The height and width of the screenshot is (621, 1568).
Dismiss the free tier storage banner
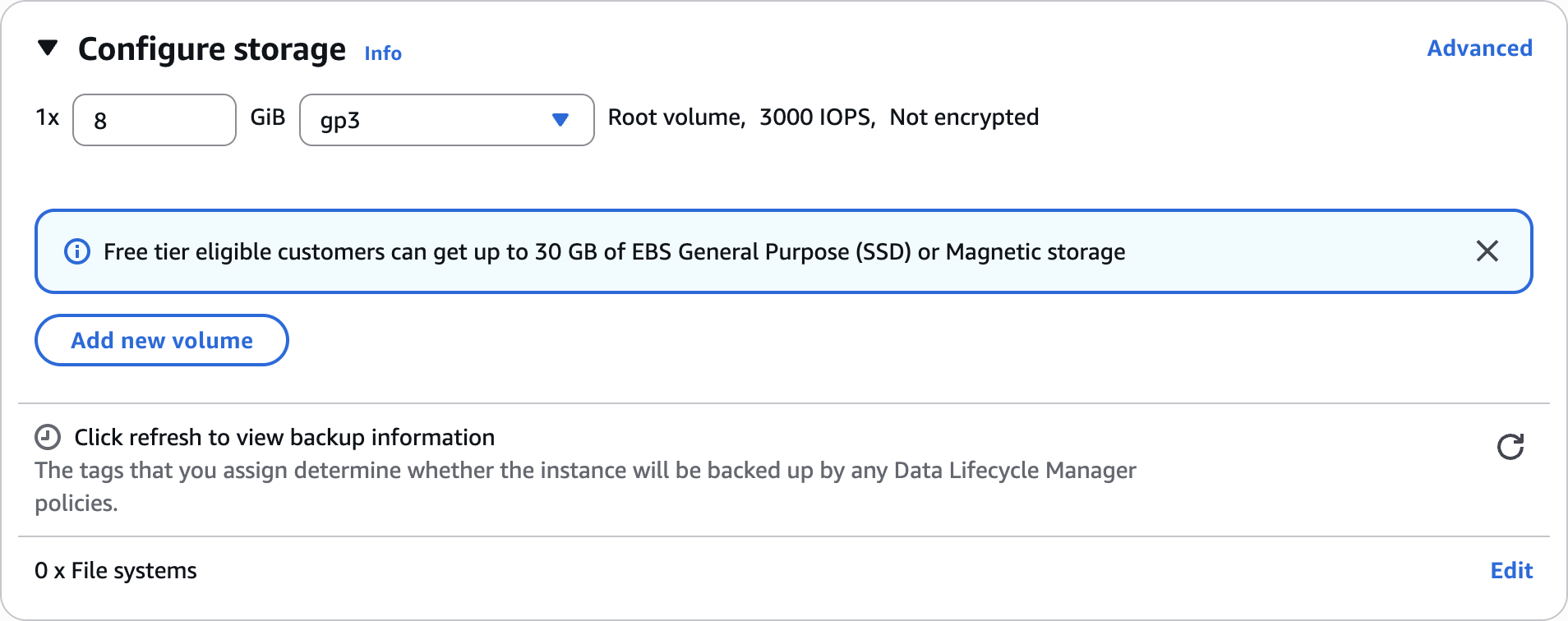coord(1487,251)
